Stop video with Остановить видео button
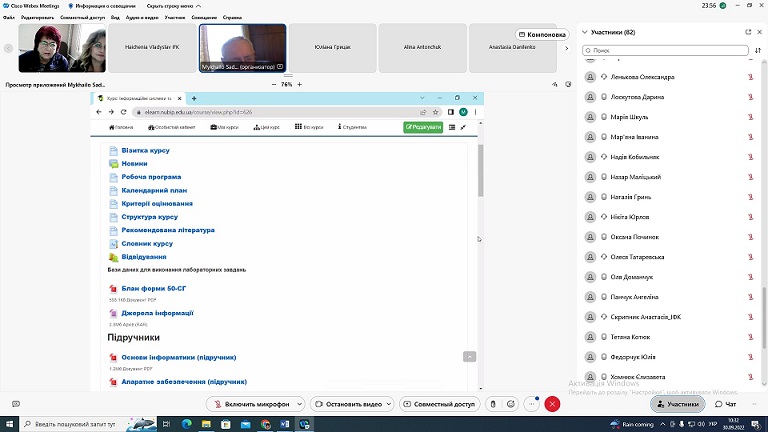 [348, 404]
